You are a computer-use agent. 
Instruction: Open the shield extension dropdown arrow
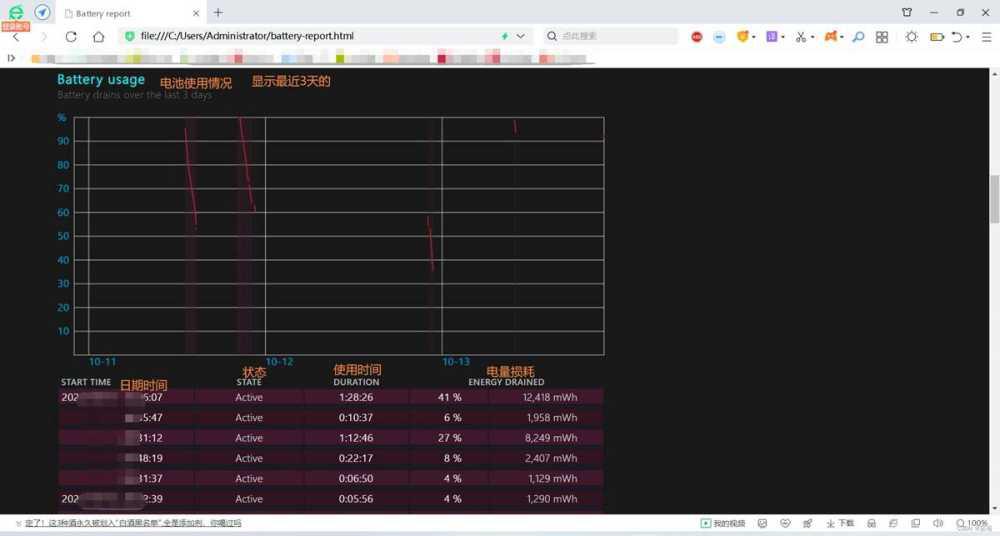pyautogui.click(x=755, y=37)
